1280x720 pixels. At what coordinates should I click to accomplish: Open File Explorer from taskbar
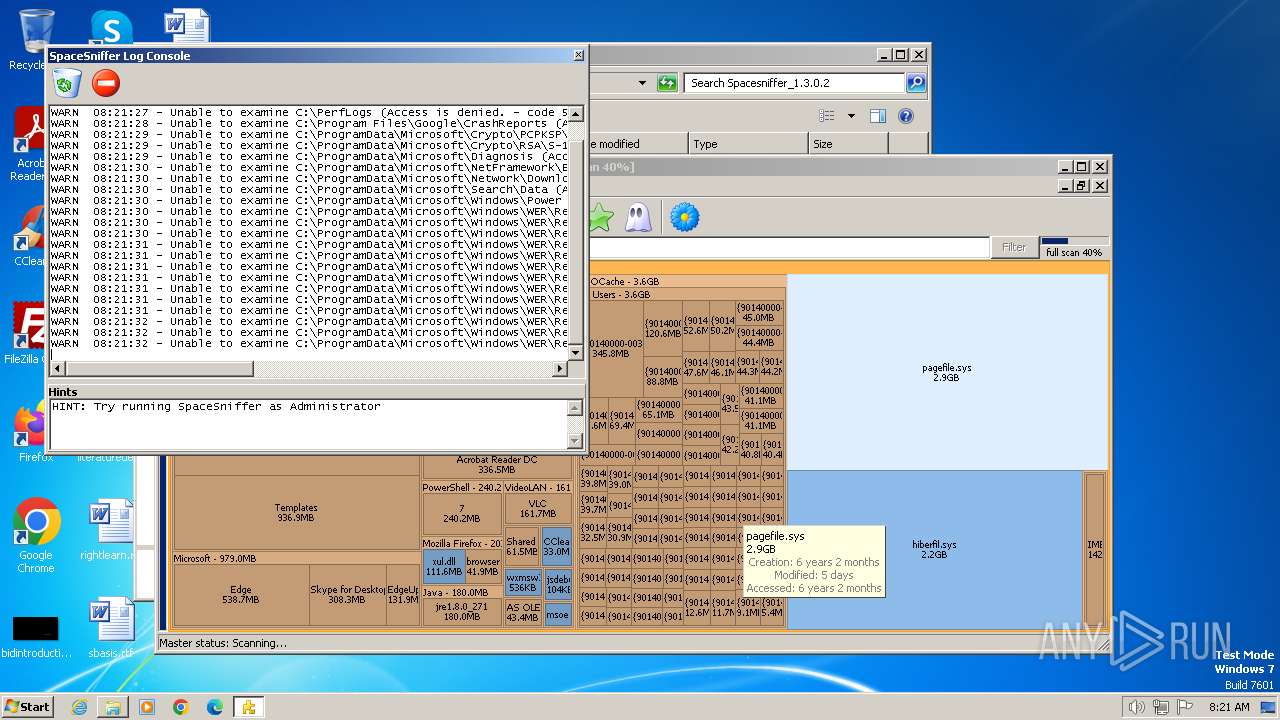click(x=113, y=707)
